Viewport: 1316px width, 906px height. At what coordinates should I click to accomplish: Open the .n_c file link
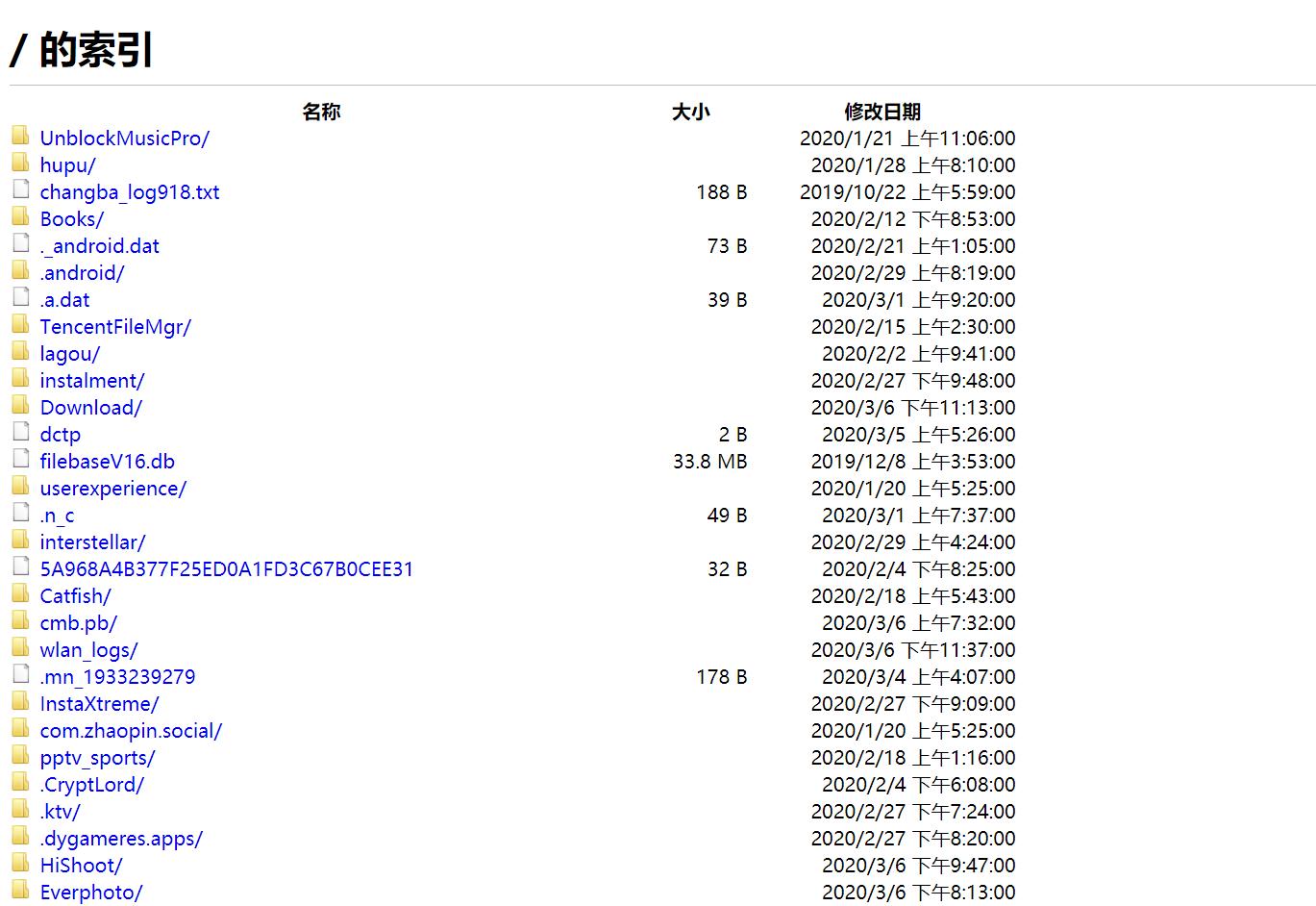tap(58, 516)
